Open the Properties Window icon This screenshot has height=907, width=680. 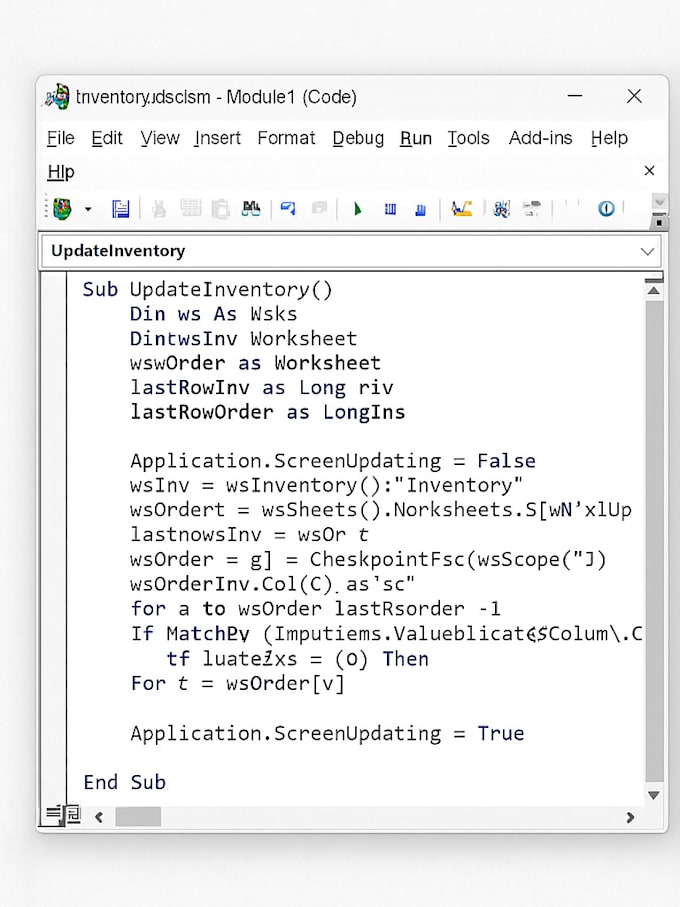click(x=532, y=208)
